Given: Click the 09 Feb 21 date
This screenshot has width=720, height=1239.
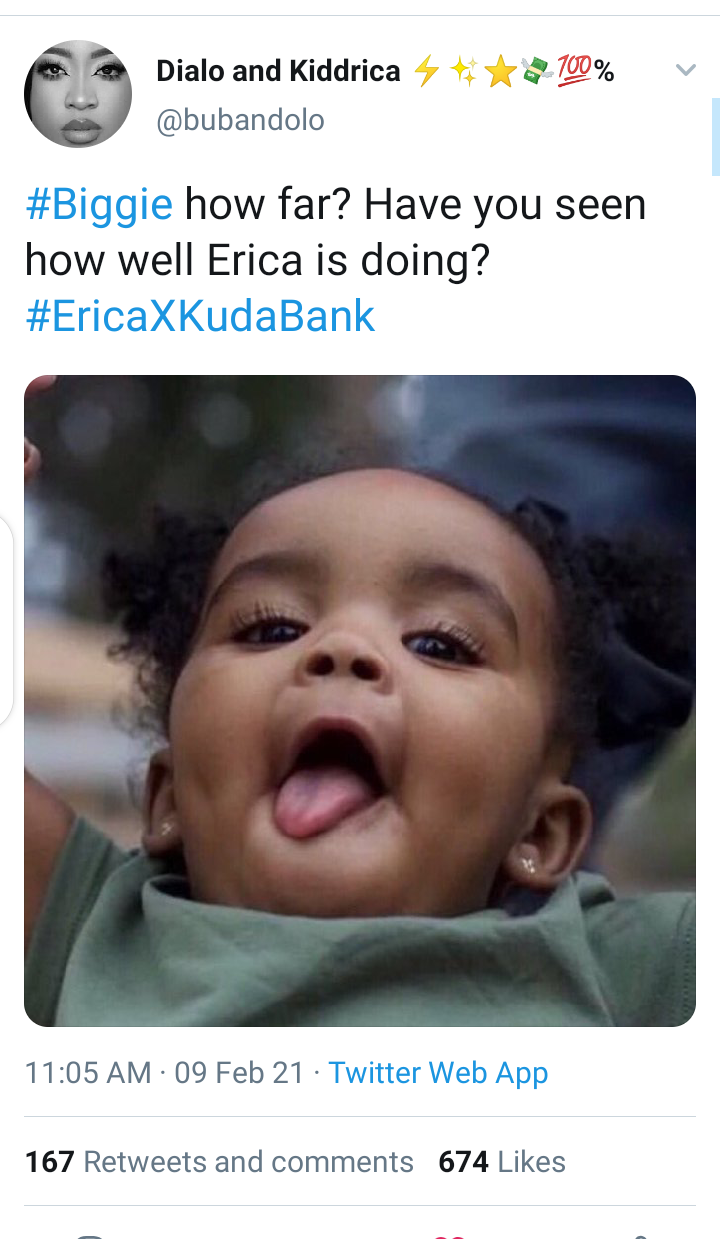Looking at the screenshot, I should coord(239,1073).
